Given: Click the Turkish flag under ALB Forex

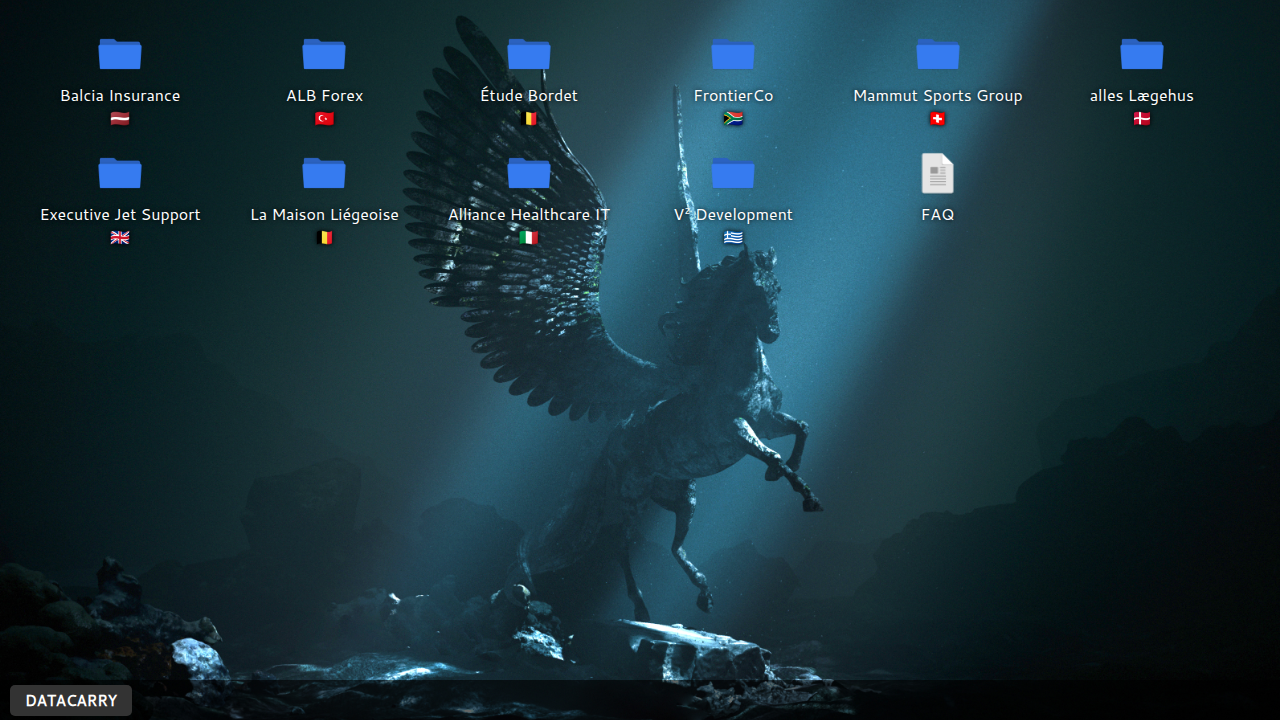Looking at the screenshot, I should pos(324,119).
